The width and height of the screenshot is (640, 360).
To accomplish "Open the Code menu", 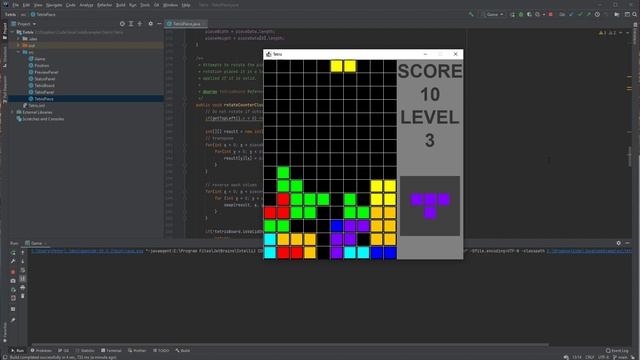I will (x=71, y=5).
